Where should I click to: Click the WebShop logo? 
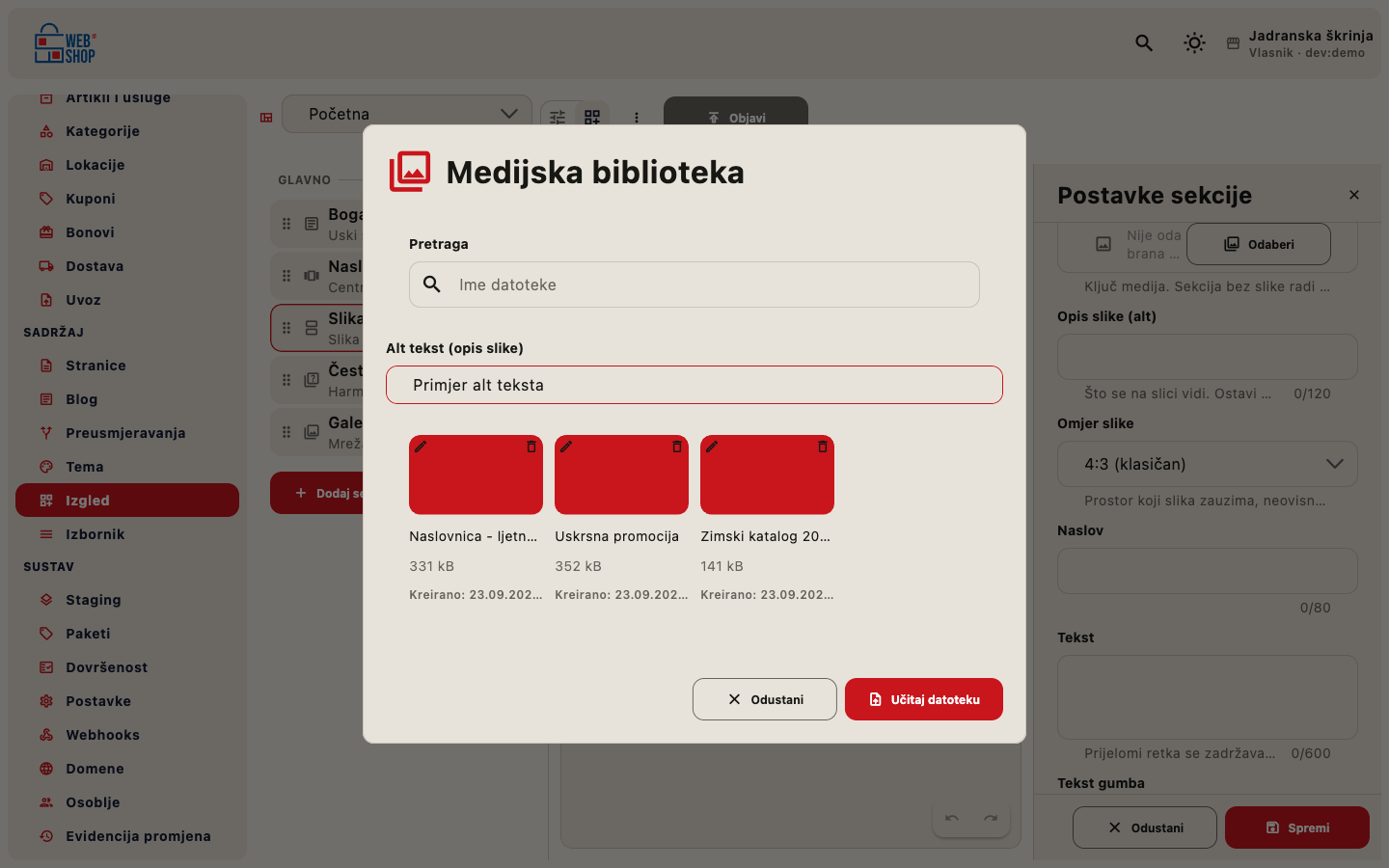point(65,43)
